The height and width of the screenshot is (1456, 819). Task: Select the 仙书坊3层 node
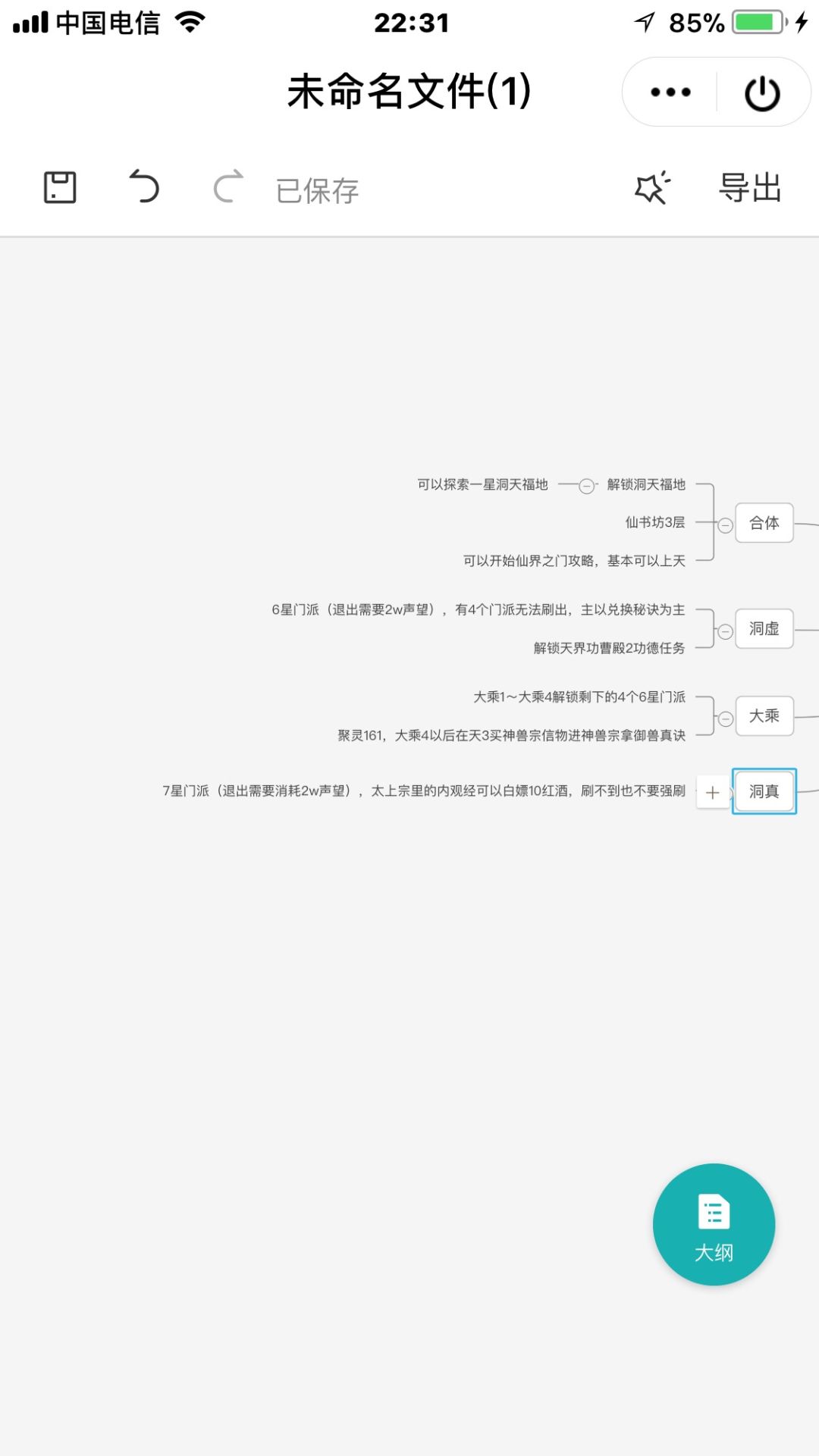click(655, 522)
